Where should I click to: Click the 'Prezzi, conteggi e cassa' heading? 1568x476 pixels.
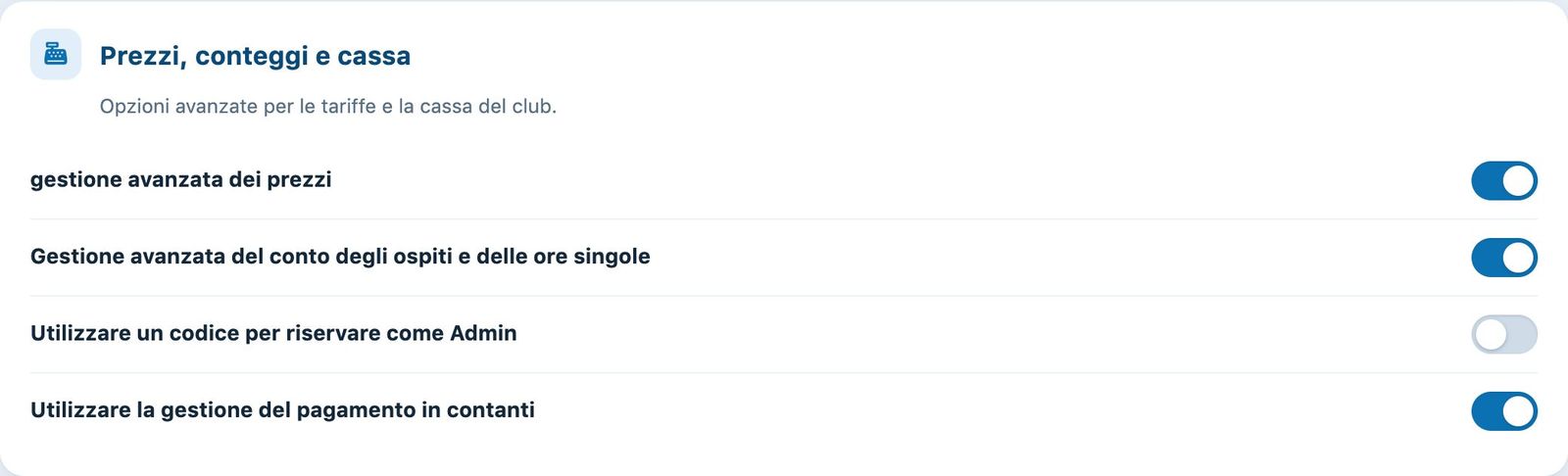[255, 56]
